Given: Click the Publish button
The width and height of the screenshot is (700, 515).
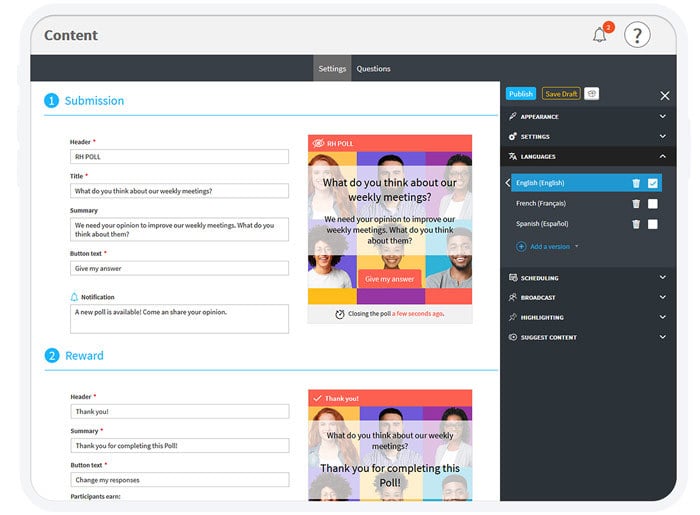Looking at the screenshot, I should click(x=521, y=94).
